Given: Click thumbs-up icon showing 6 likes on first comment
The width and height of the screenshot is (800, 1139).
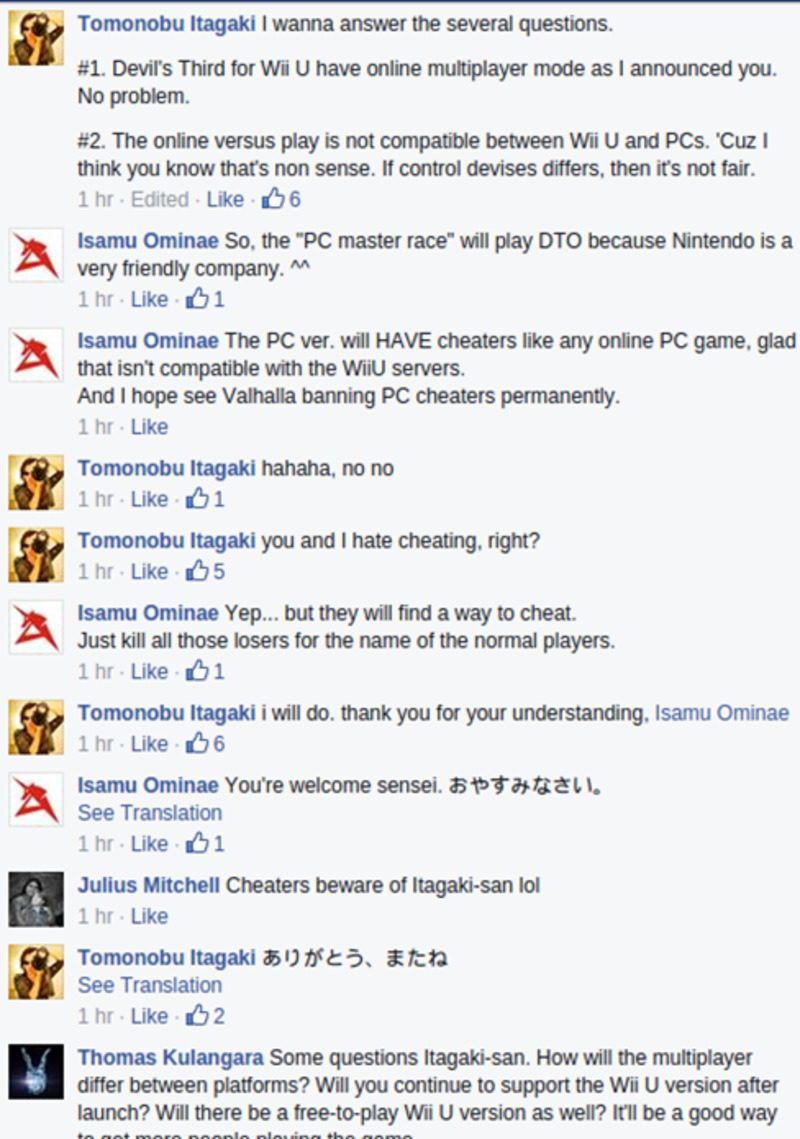Looking at the screenshot, I should coord(274,198).
